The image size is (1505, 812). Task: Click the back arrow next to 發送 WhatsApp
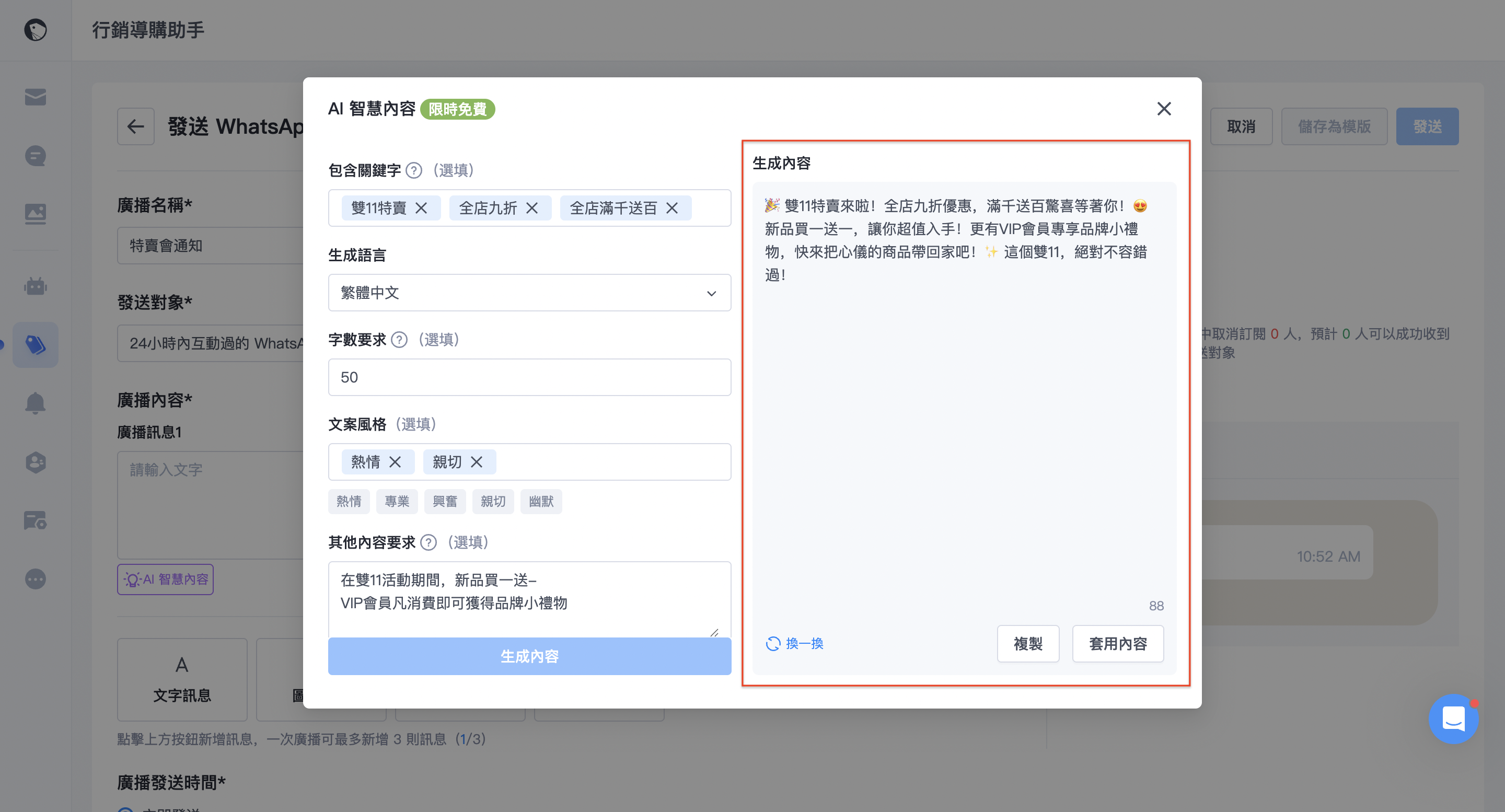pyautogui.click(x=135, y=126)
